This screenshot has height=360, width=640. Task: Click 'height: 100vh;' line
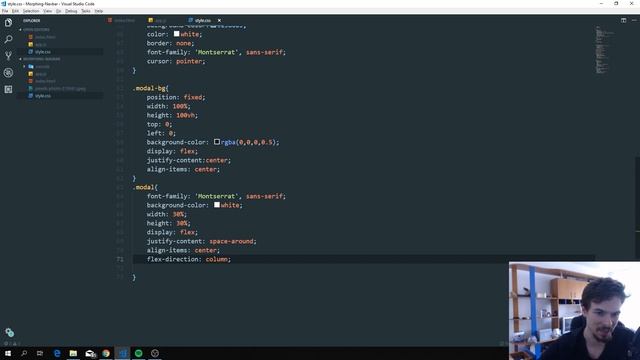[172, 115]
